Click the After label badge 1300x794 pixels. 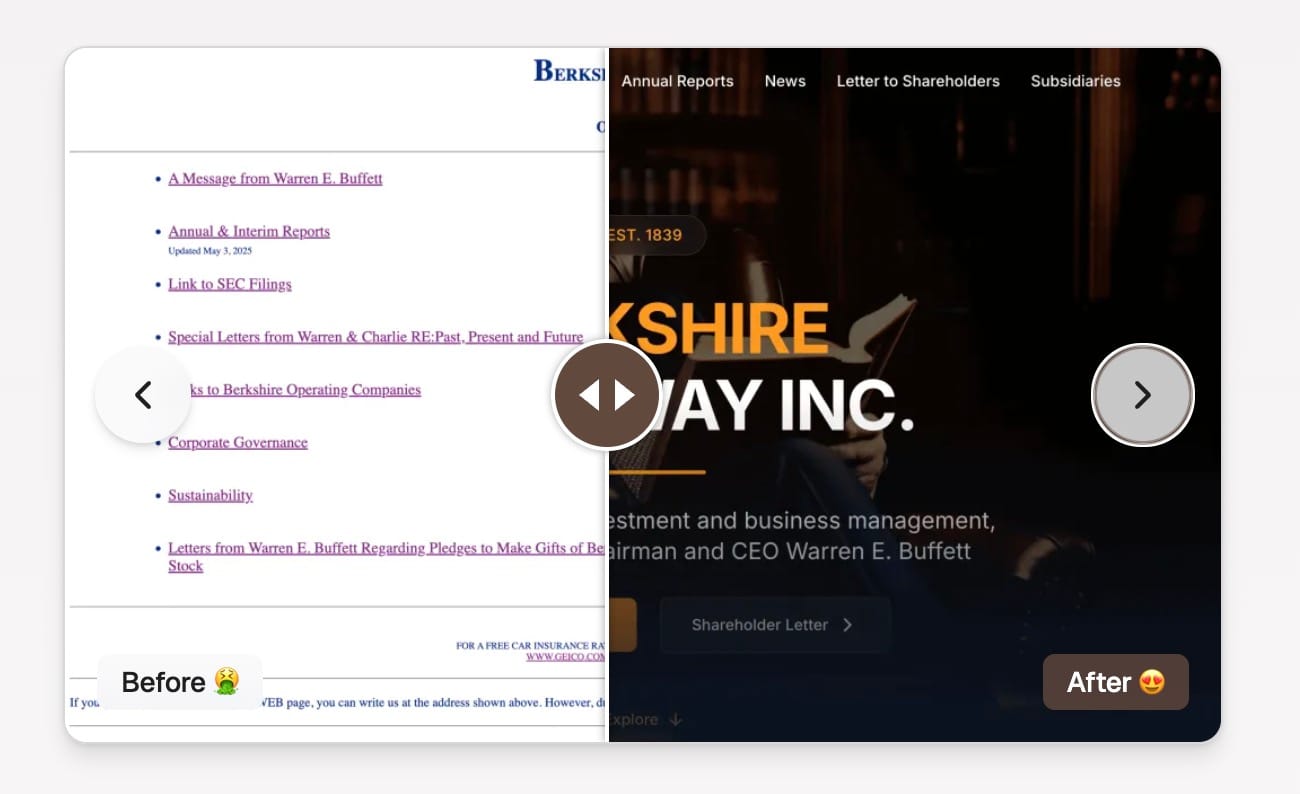click(1115, 682)
